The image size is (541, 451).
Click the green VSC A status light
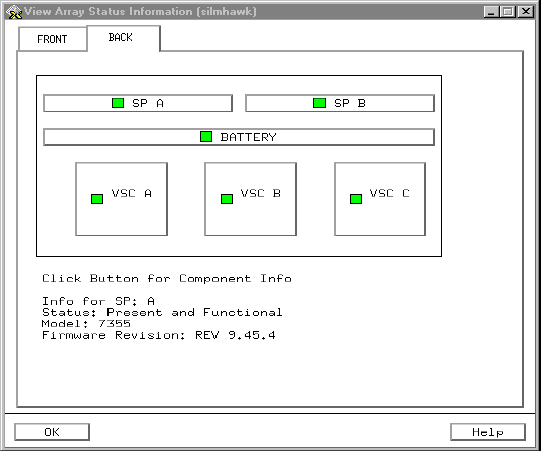pyautogui.click(x=97, y=199)
